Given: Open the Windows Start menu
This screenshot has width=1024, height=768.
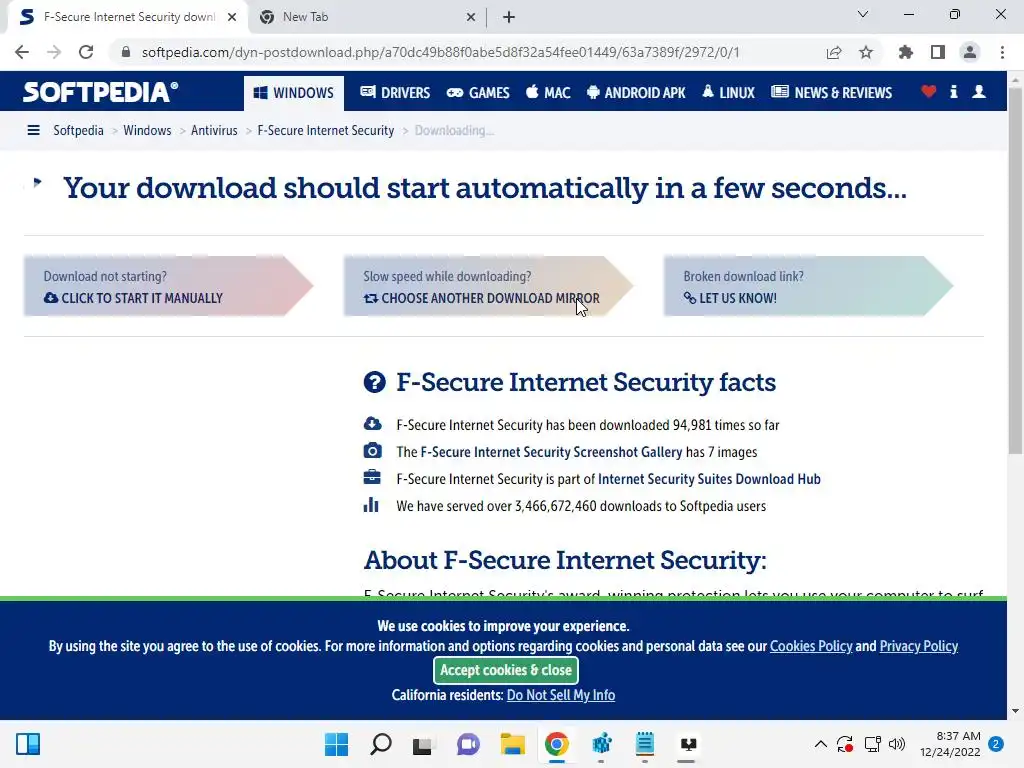Looking at the screenshot, I should coord(337,744).
